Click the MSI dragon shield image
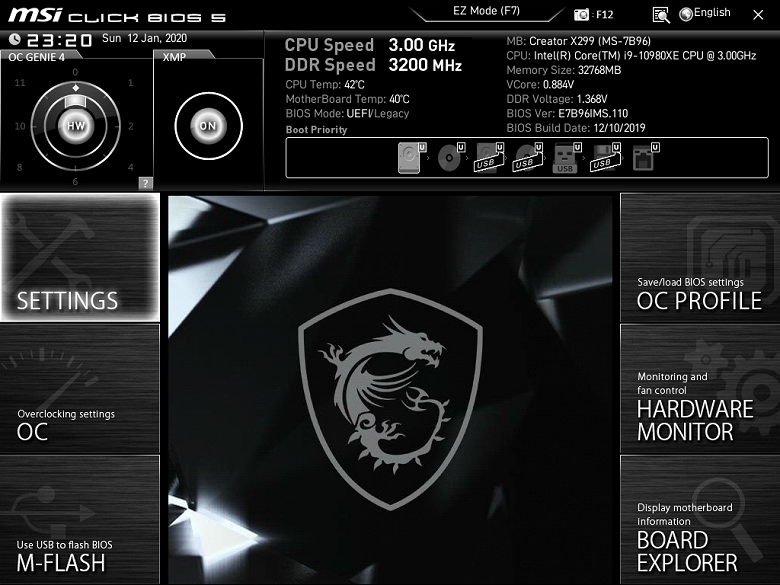780x585 pixels. pos(390,398)
